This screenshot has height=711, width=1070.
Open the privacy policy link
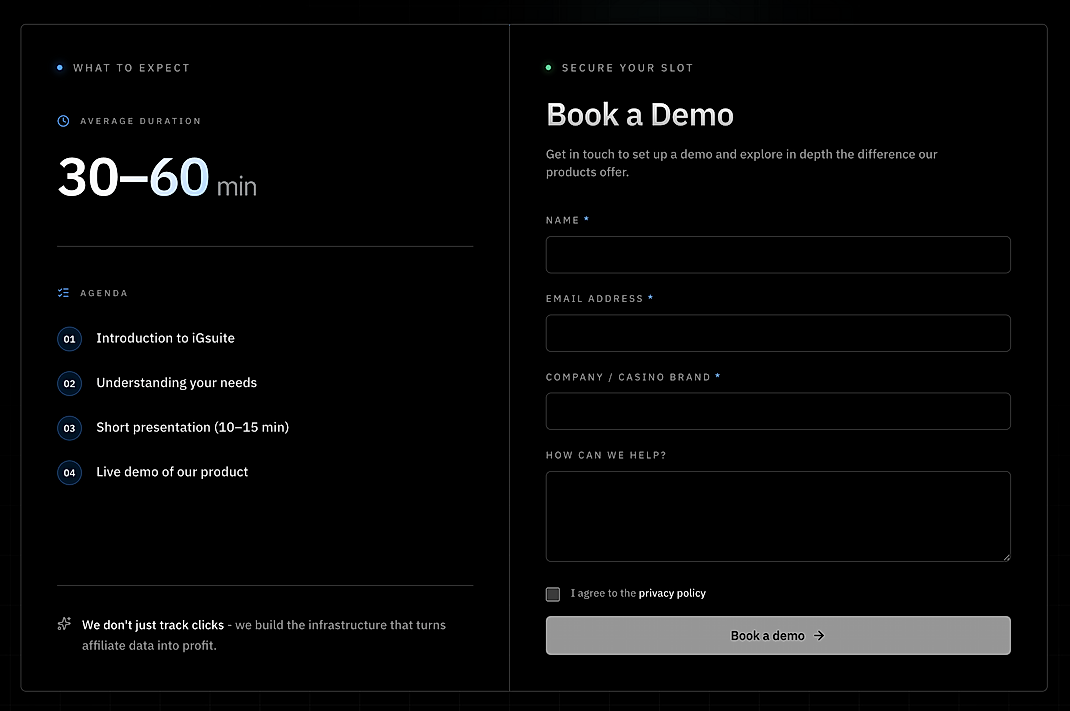(672, 593)
